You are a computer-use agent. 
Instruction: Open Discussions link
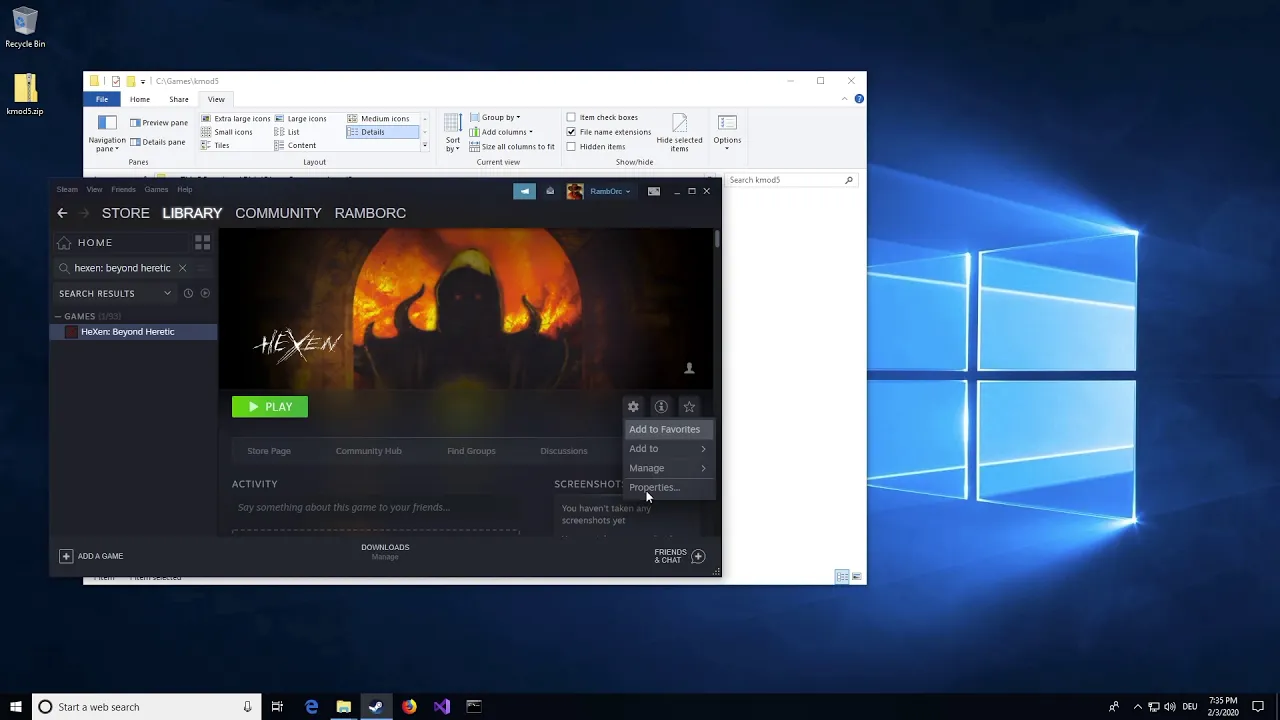564,451
